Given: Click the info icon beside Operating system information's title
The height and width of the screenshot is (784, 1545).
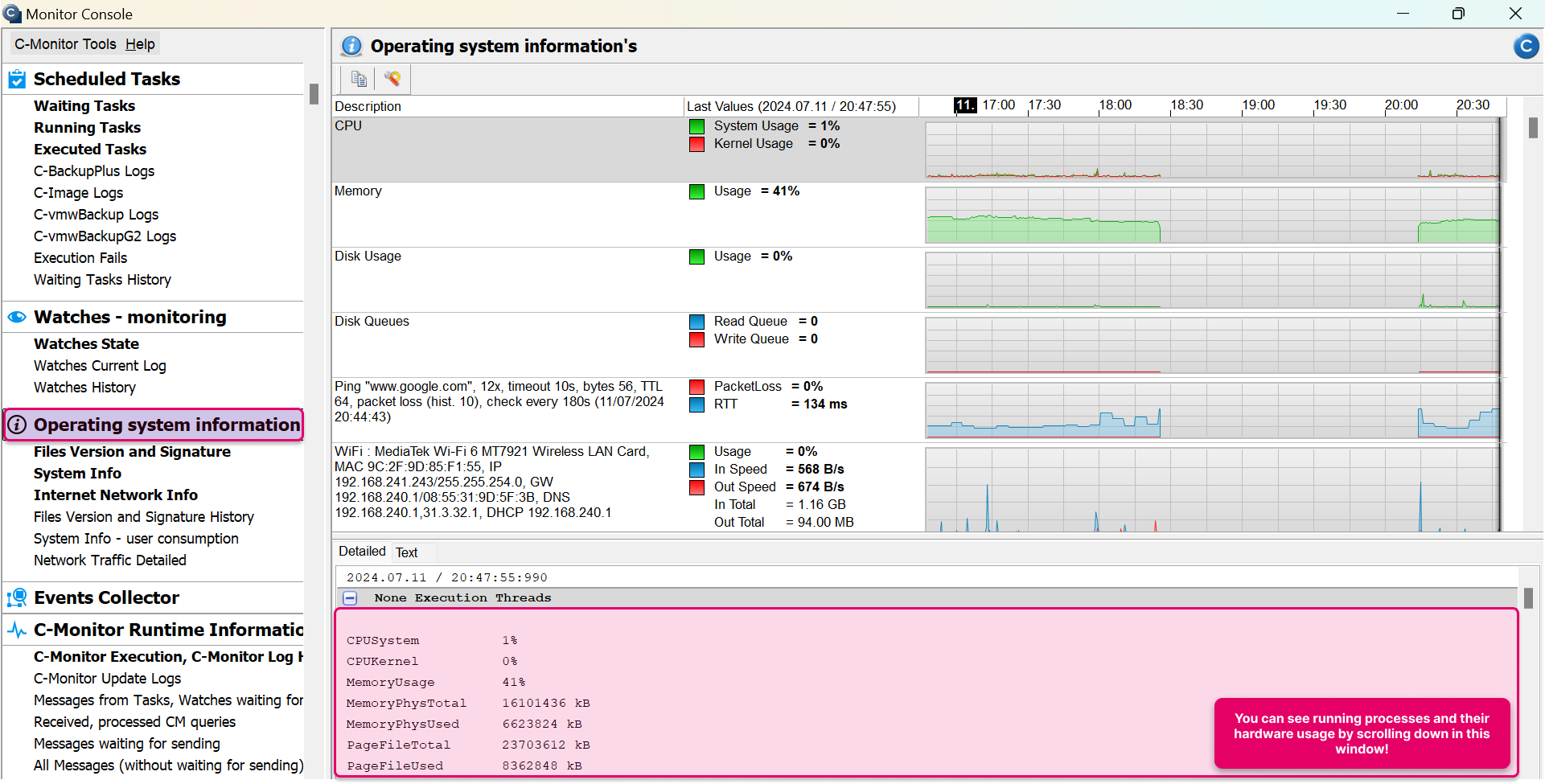Looking at the screenshot, I should pos(351,46).
